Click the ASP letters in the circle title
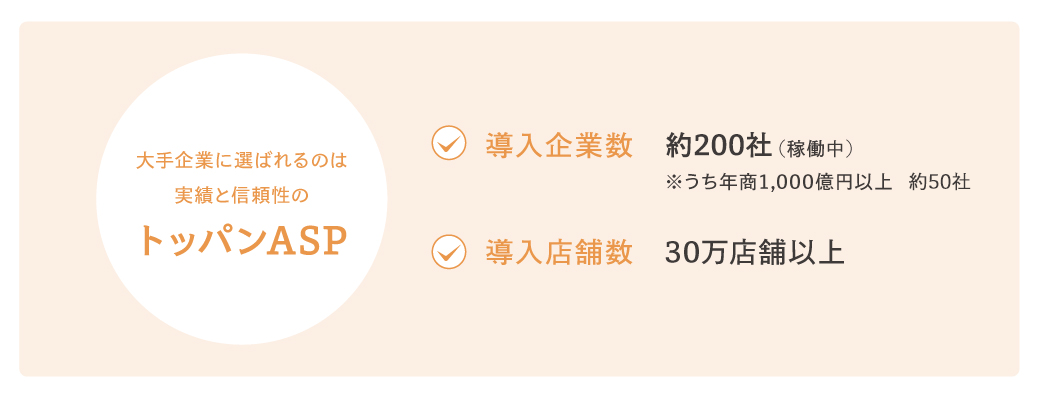This screenshot has height=395, width=1040. (x=306, y=243)
